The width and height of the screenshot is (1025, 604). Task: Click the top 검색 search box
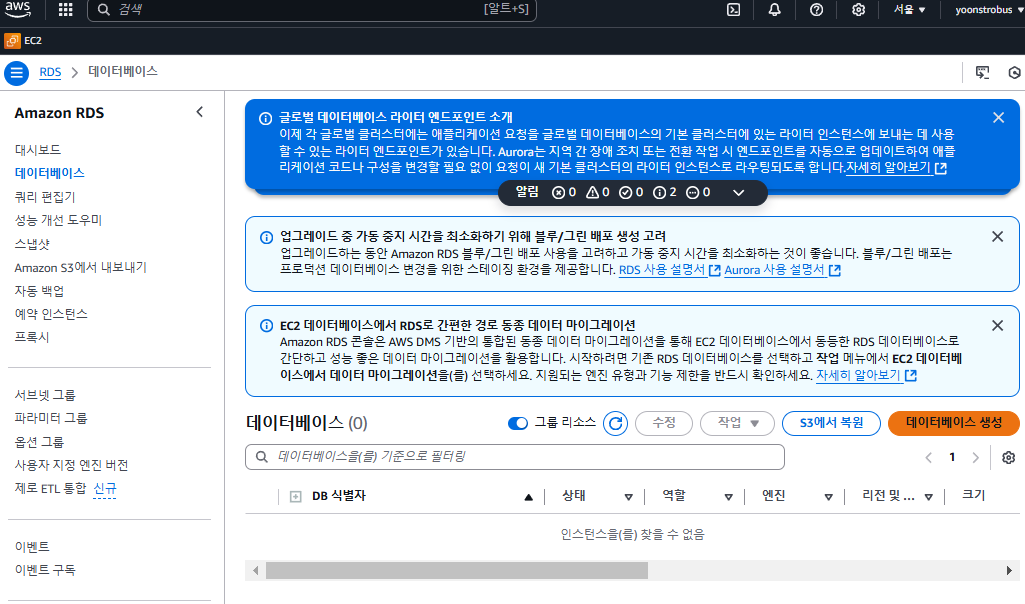tap(312, 10)
